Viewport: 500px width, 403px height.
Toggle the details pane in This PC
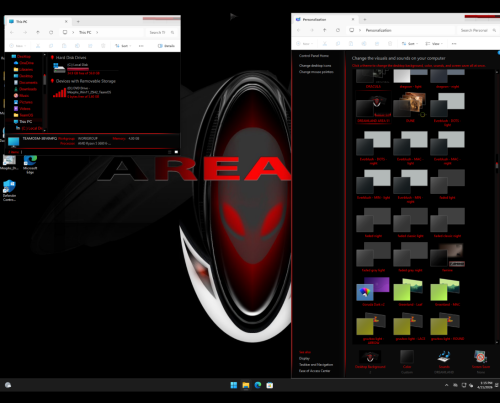tap(166, 46)
